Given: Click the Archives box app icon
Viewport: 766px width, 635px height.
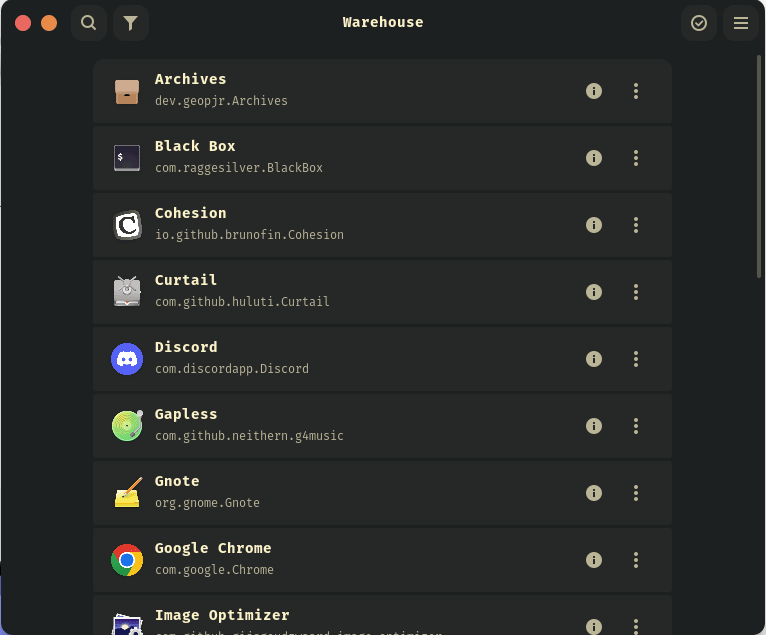Looking at the screenshot, I should [x=127, y=91].
